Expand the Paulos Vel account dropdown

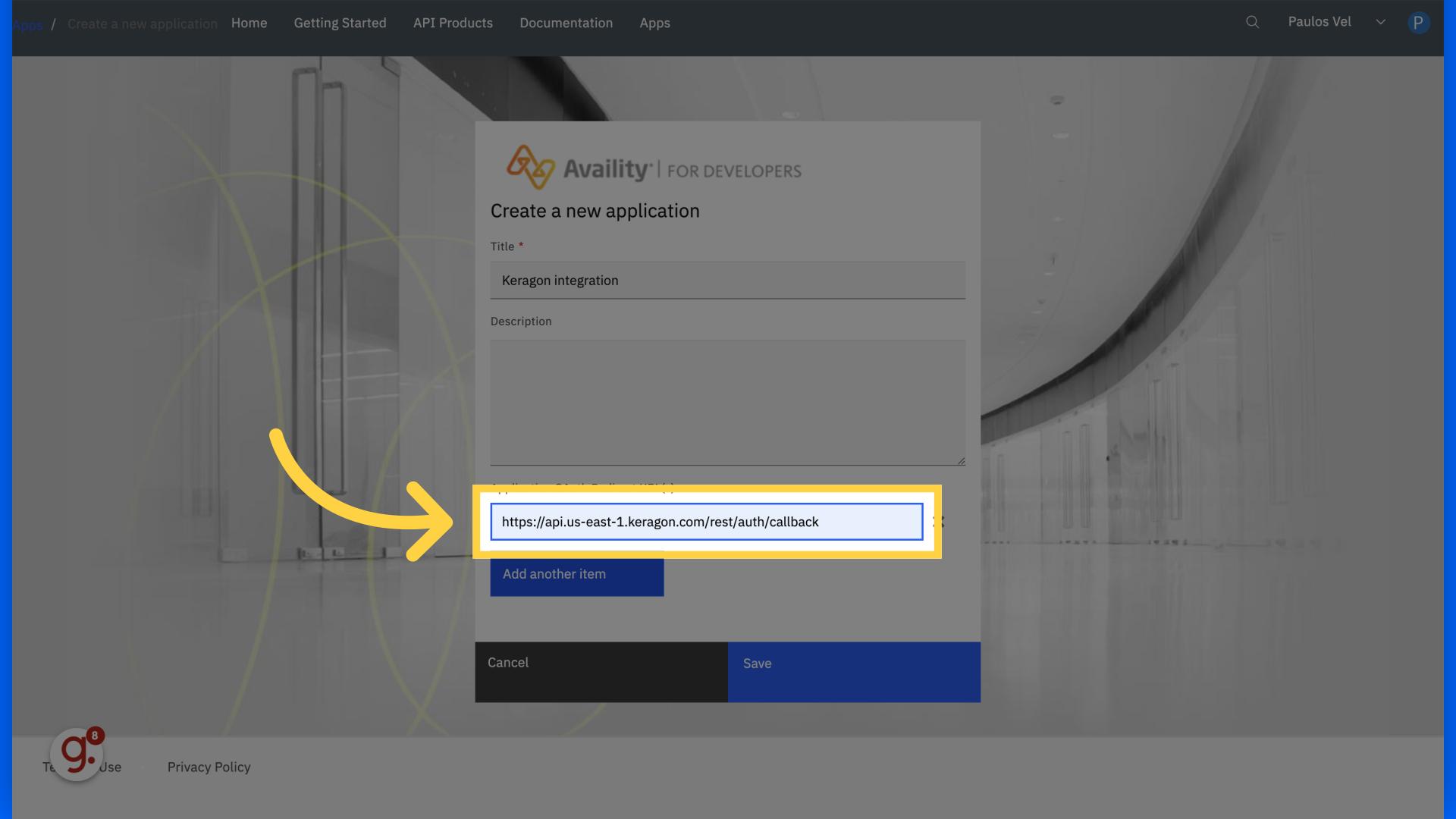coord(1380,22)
